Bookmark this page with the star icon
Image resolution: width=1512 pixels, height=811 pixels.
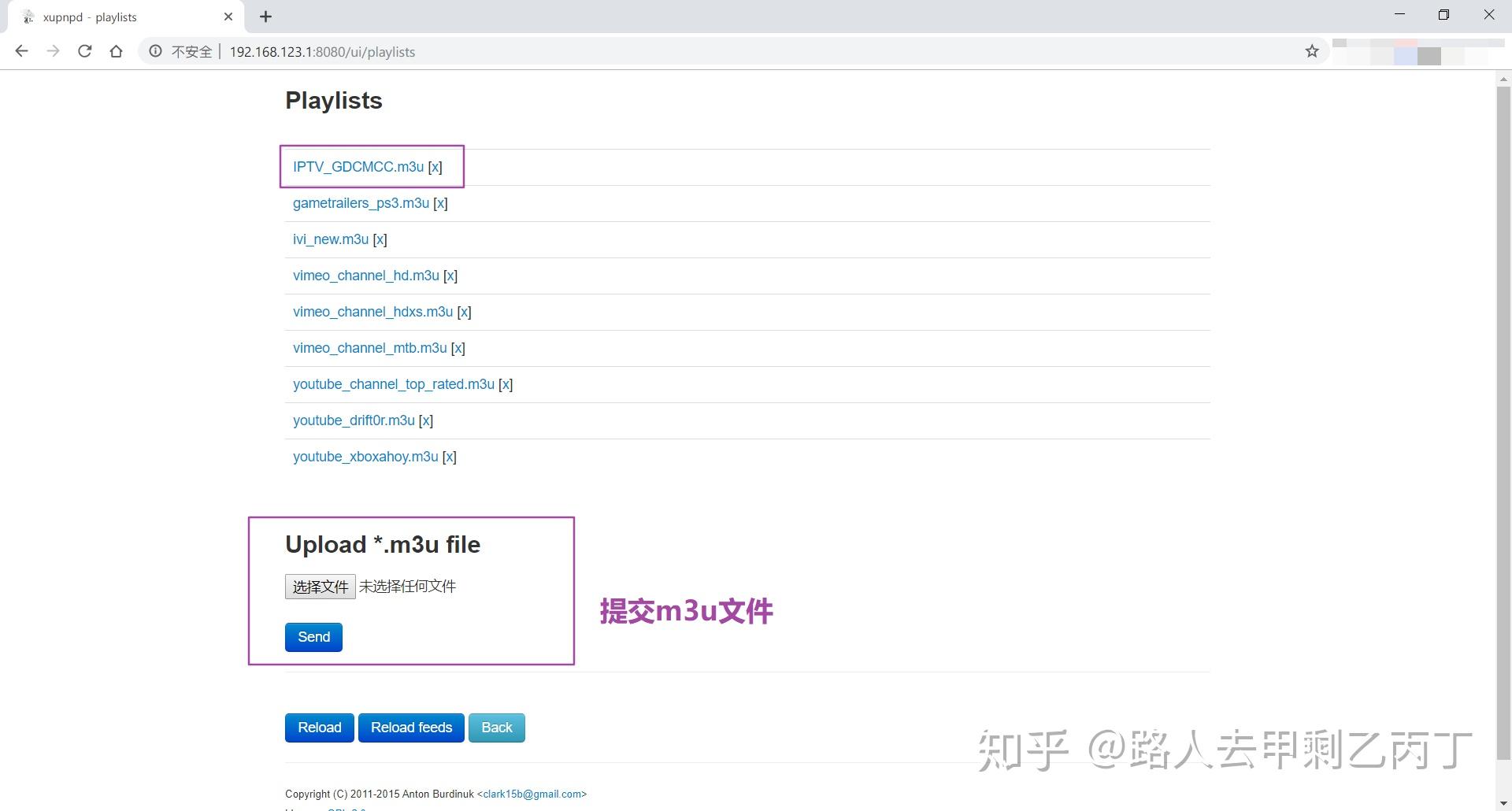click(1311, 51)
